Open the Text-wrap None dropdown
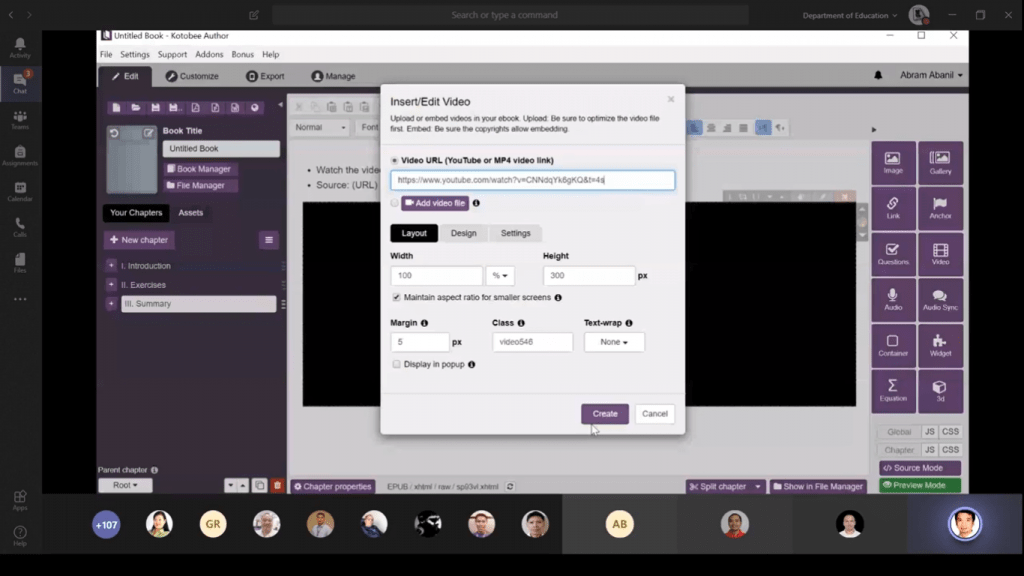1024x576 pixels. pos(614,342)
